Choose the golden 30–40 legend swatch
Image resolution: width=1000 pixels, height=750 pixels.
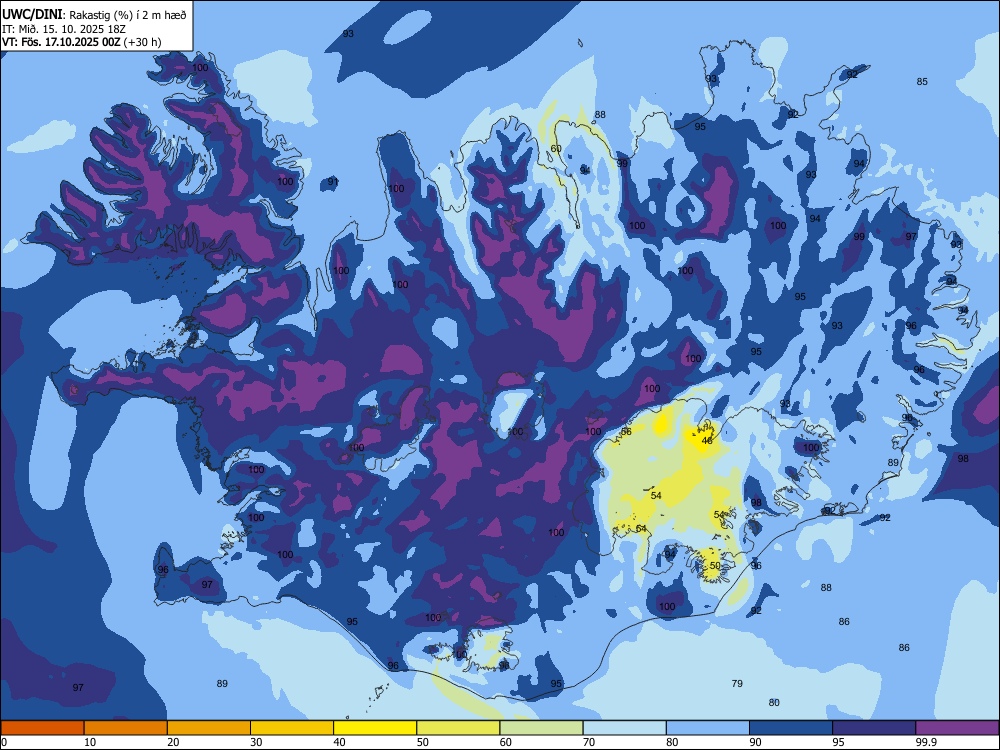tap(292, 728)
